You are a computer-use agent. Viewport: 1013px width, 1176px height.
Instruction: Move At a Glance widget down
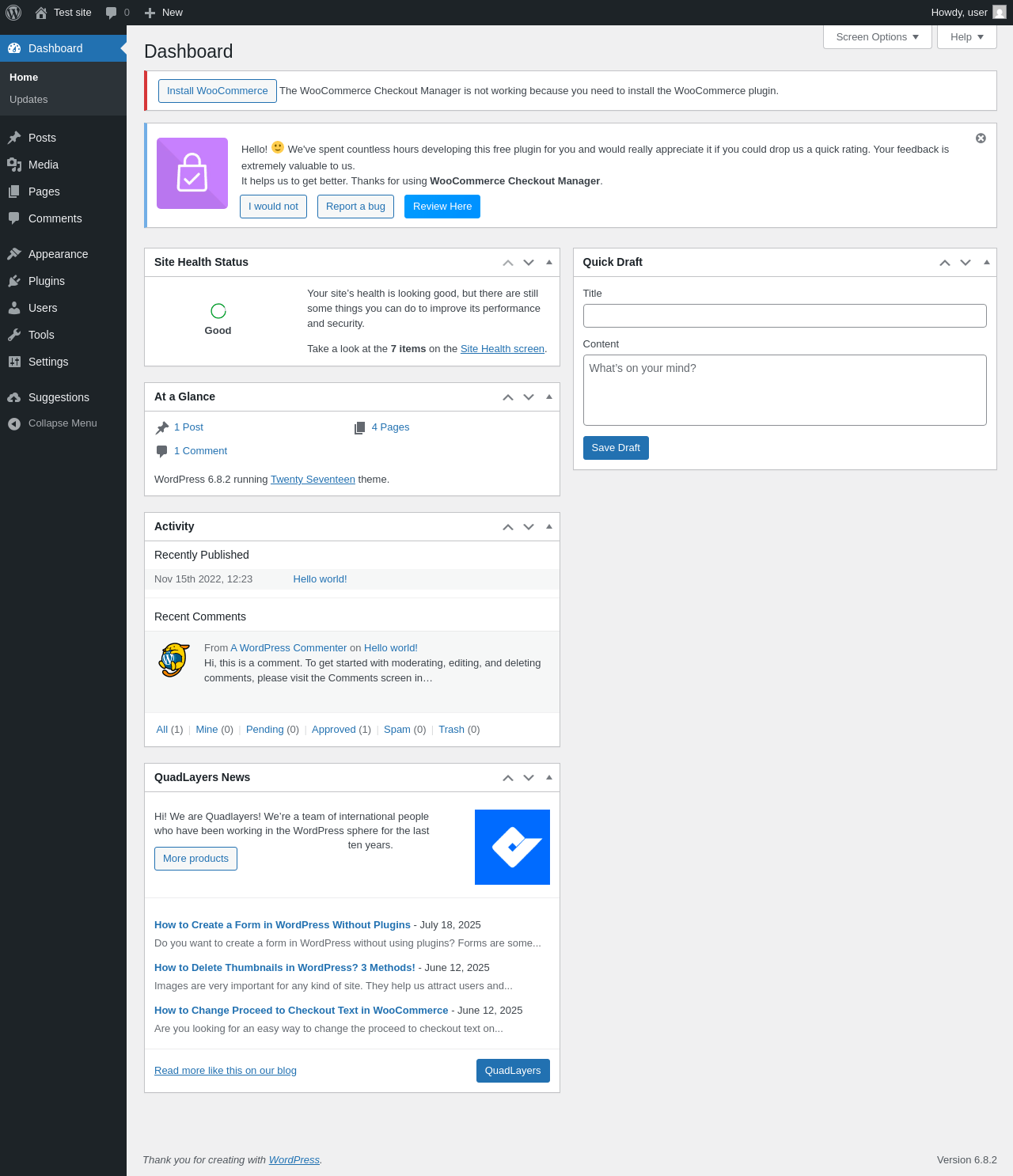(529, 397)
